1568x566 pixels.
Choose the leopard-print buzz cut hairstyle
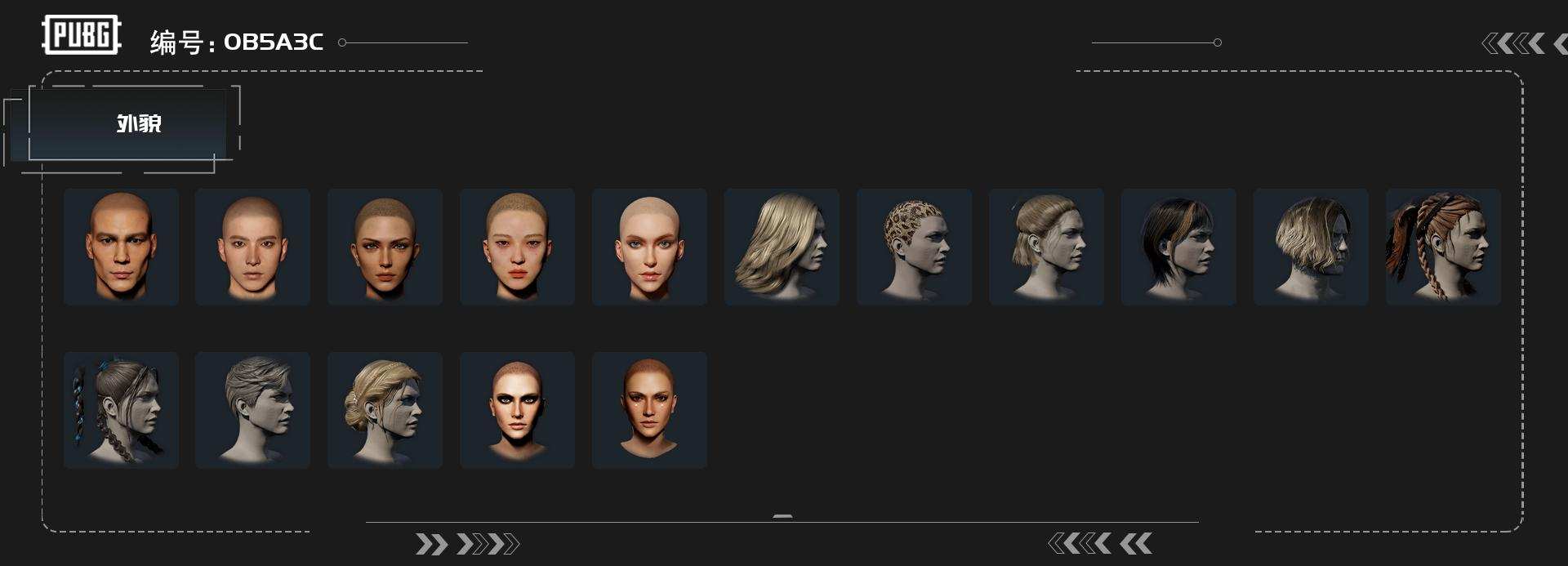click(914, 247)
